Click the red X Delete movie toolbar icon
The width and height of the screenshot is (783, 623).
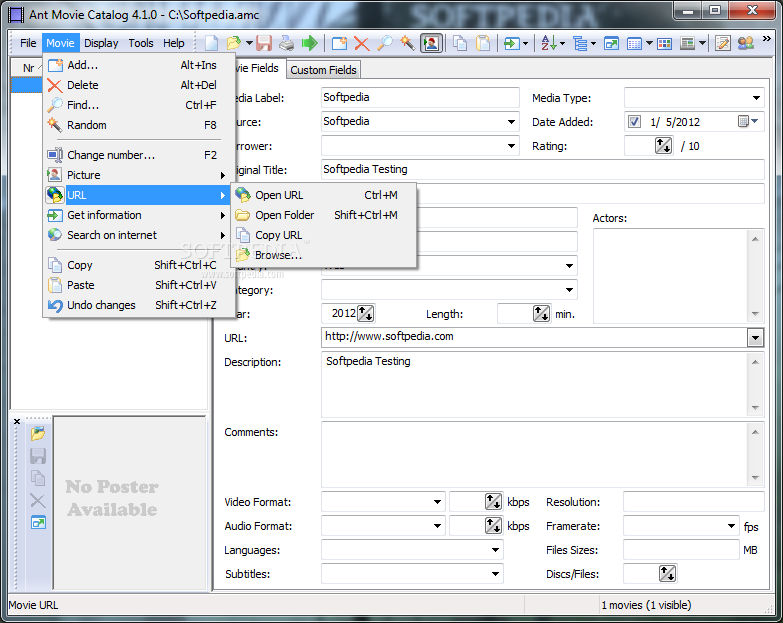click(362, 43)
